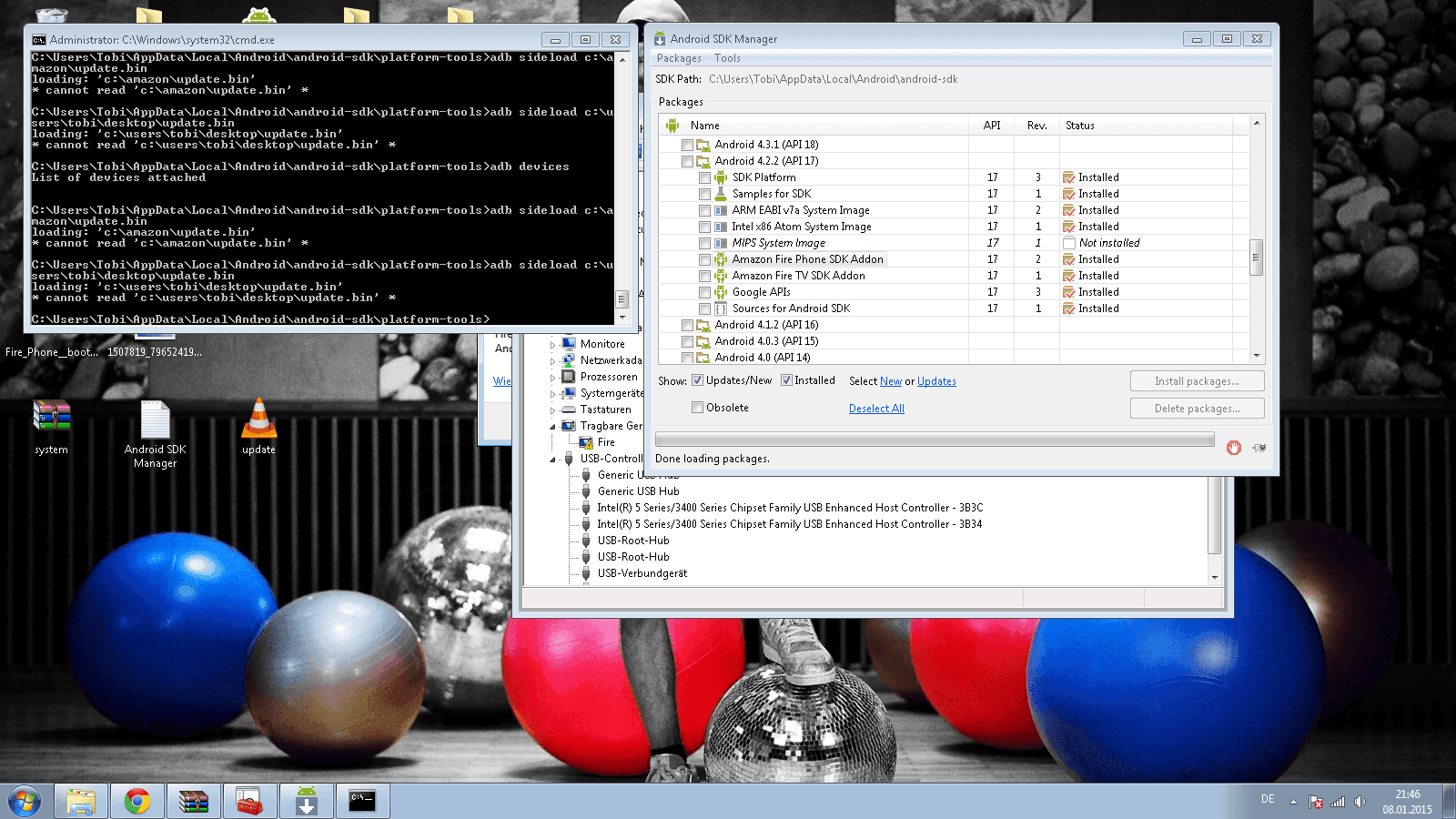This screenshot has height=819, width=1456.
Task: Sort packages by the Rev. column header
Action: pos(1037,126)
